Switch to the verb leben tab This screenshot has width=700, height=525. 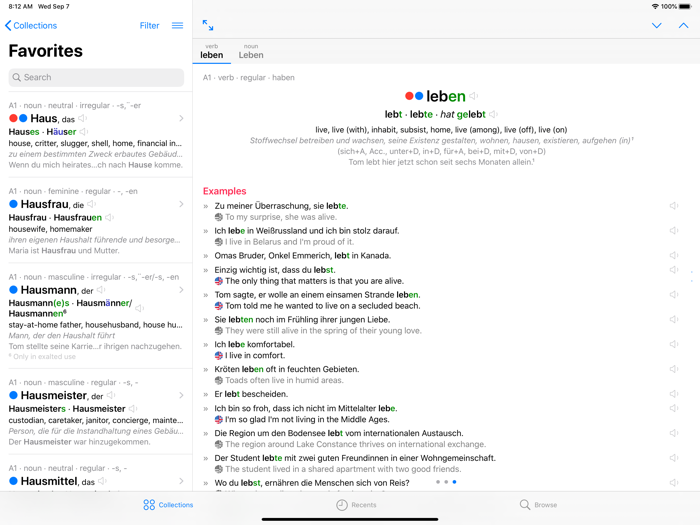click(x=212, y=52)
